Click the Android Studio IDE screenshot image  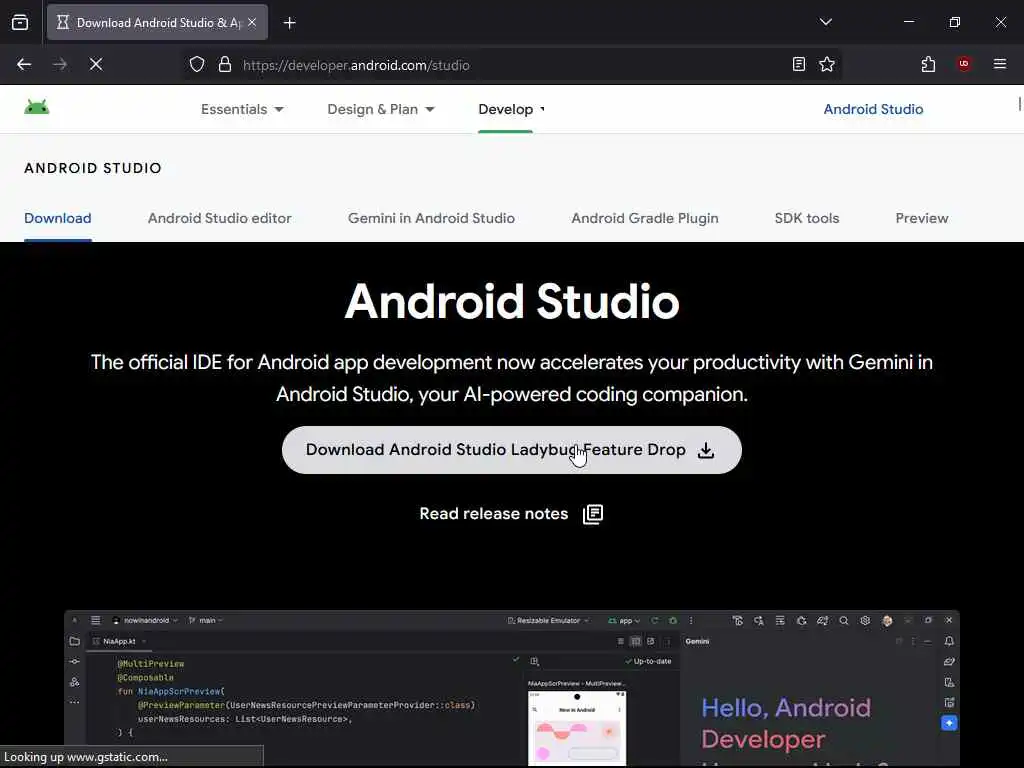point(511,689)
